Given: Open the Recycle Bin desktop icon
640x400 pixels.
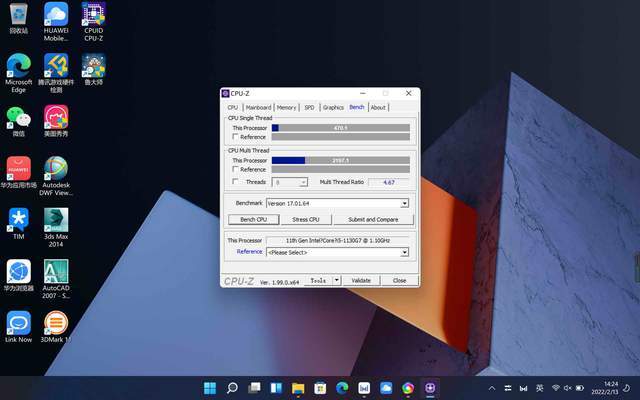Looking at the screenshot, I should (x=18, y=19).
